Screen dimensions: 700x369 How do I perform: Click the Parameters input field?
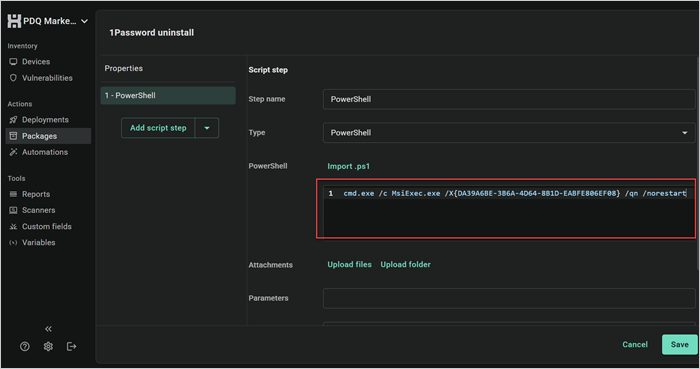509,298
